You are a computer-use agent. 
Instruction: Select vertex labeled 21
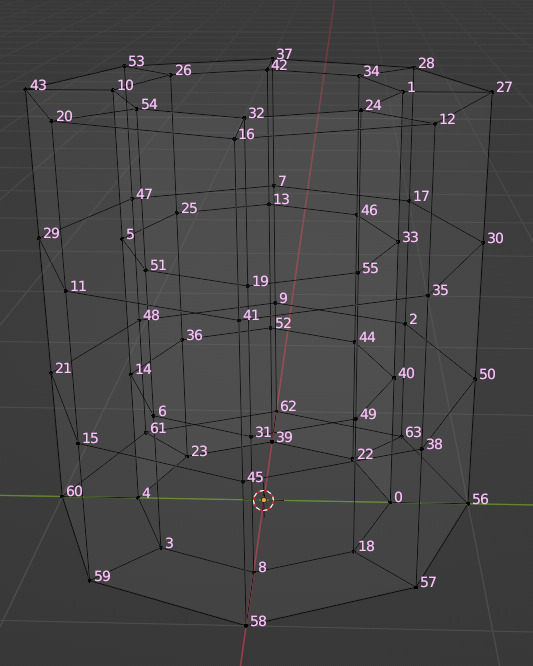[x=51, y=373]
